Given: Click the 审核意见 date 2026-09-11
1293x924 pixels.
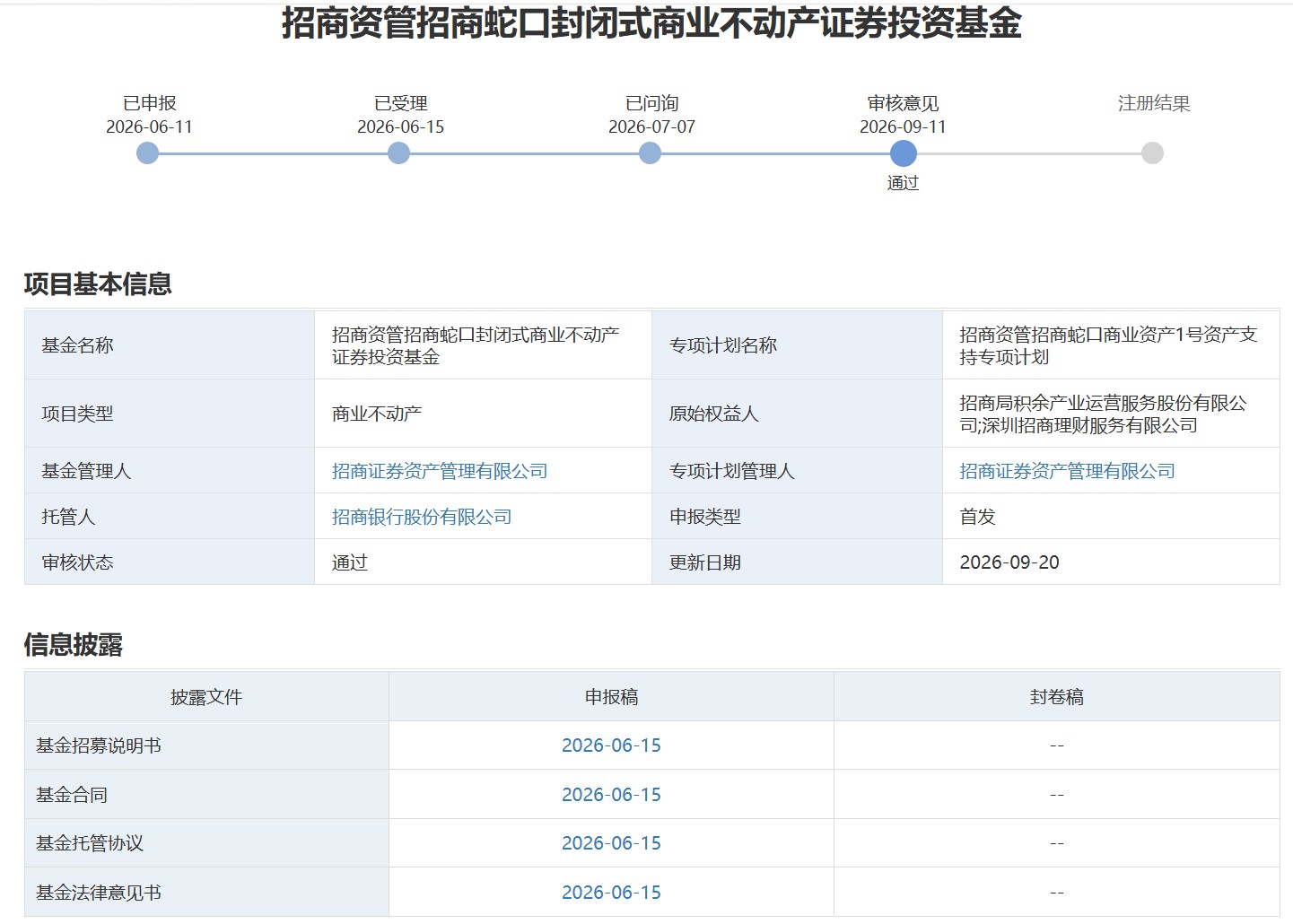Looking at the screenshot, I should [x=903, y=126].
